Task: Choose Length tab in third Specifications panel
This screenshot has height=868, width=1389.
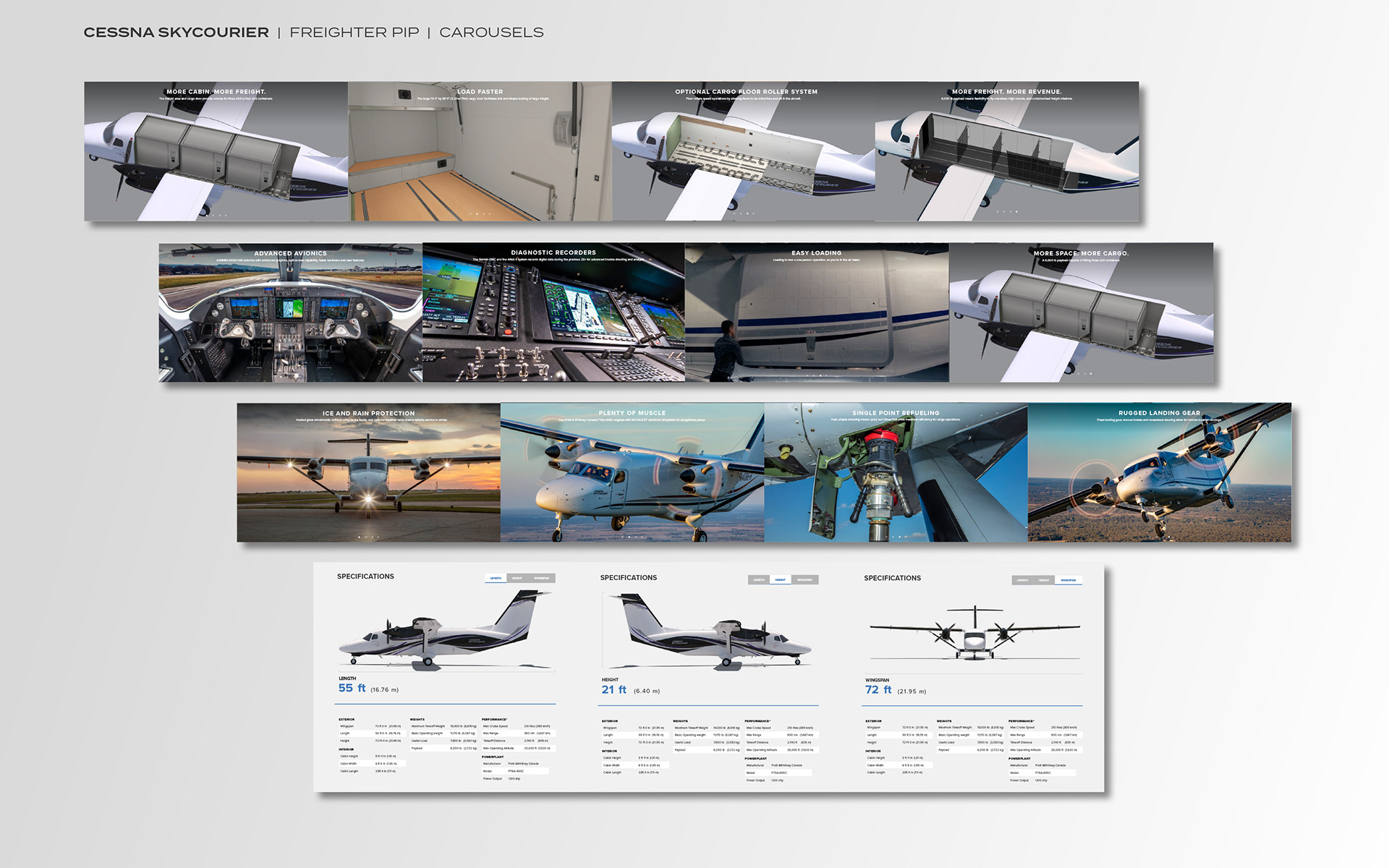Action: [x=1022, y=580]
